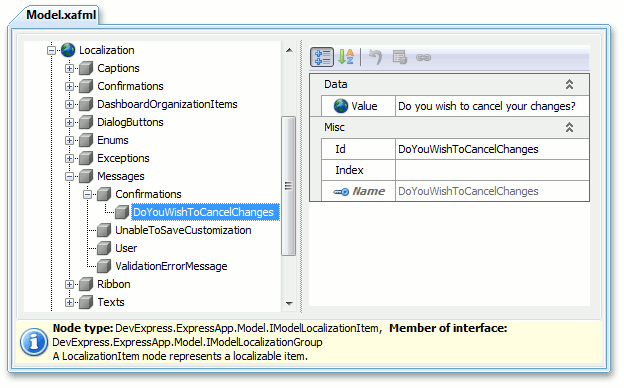Collapse the Localization root node
The width and height of the screenshot is (624, 388).
coord(51,51)
